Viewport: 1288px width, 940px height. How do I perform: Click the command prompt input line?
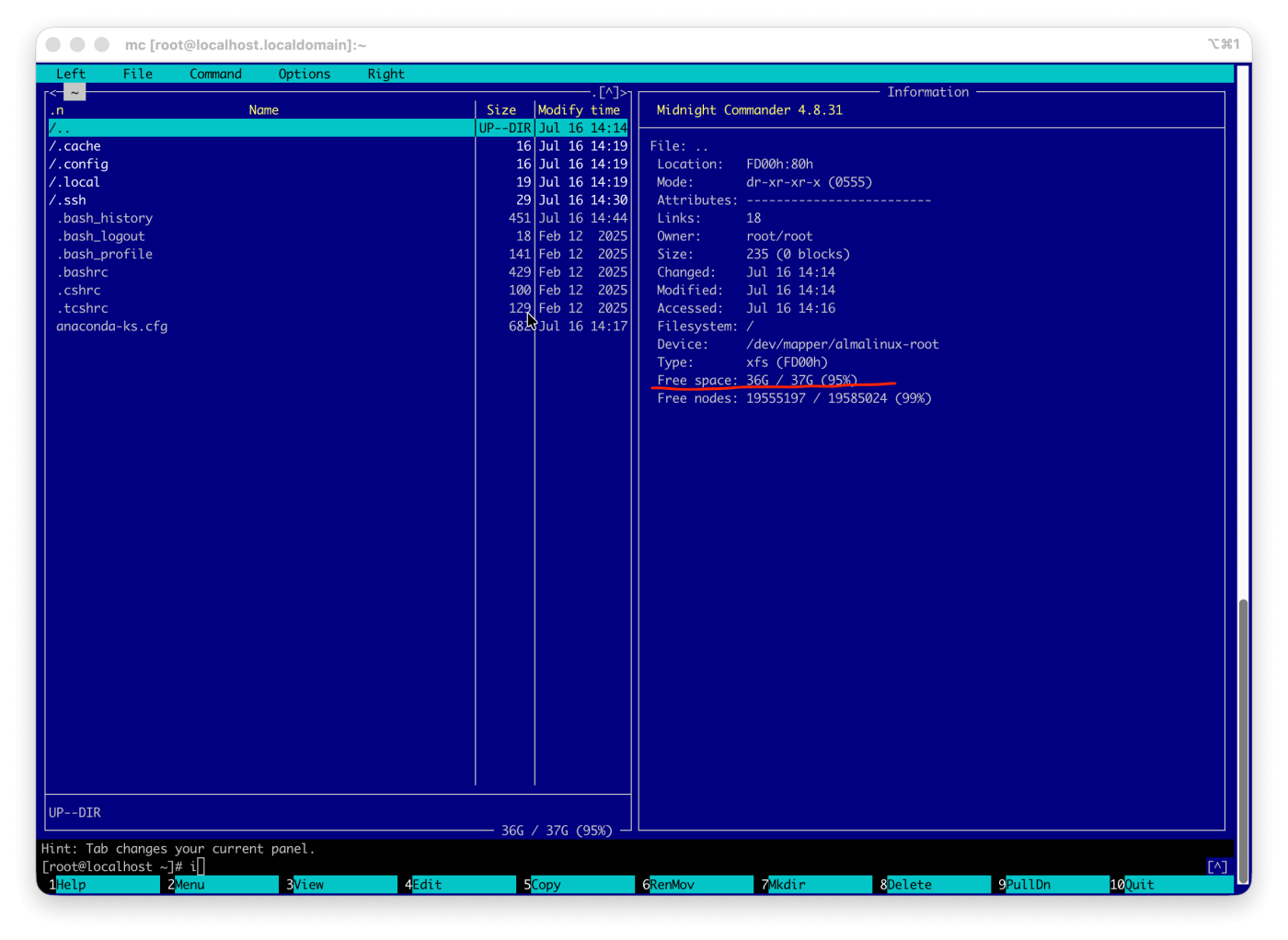[x=637, y=866]
